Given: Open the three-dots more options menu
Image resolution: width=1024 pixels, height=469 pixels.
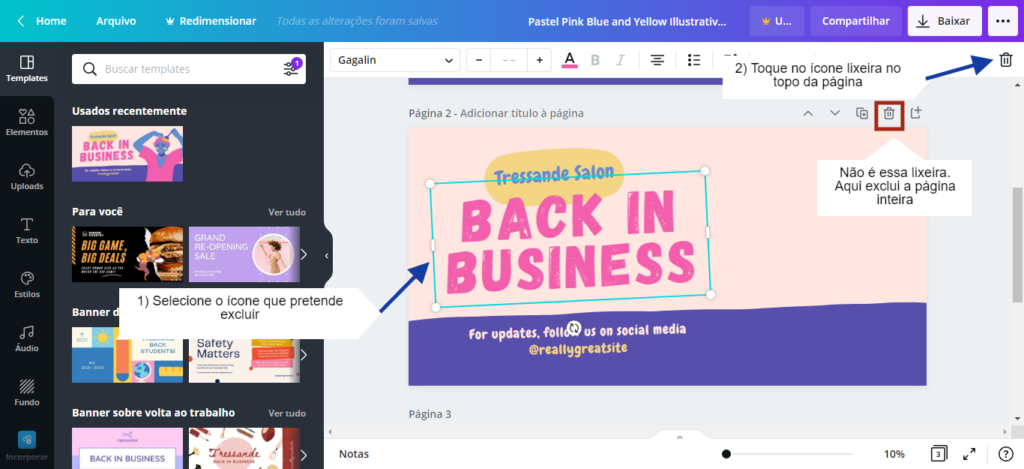Looking at the screenshot, I should point(1002,21).
